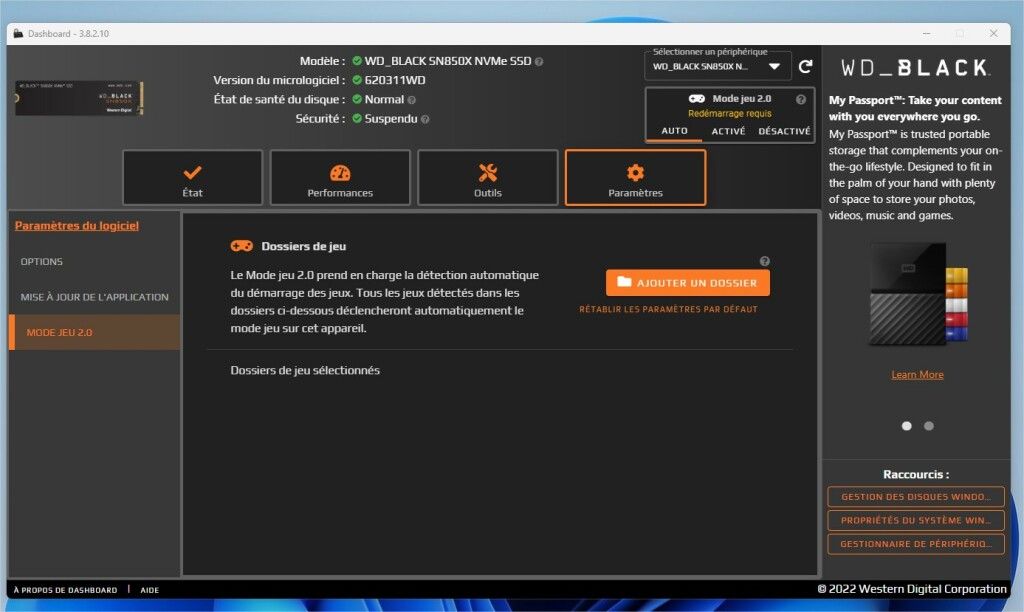Minimize the Dashboard window
The height and width of the screenshot is (612, 1024).
tap(926, 33)
